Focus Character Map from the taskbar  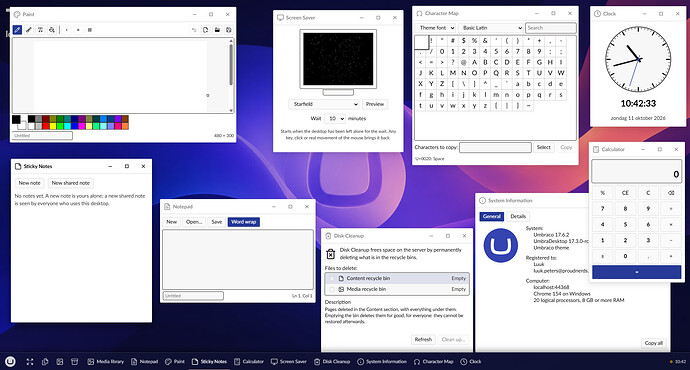[x=433, y=362]
